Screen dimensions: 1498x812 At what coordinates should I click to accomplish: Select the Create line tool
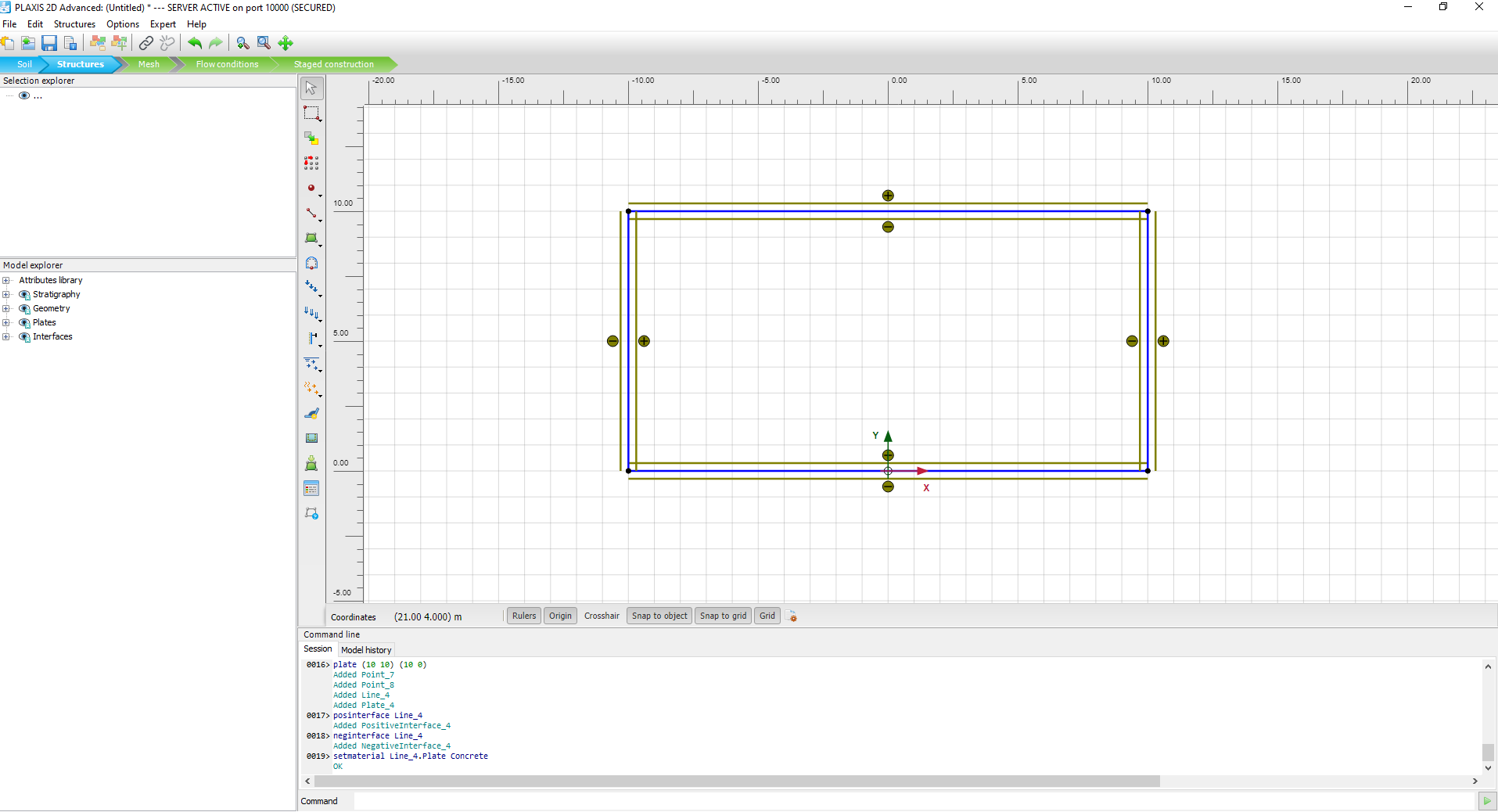(x=311, y=213)
